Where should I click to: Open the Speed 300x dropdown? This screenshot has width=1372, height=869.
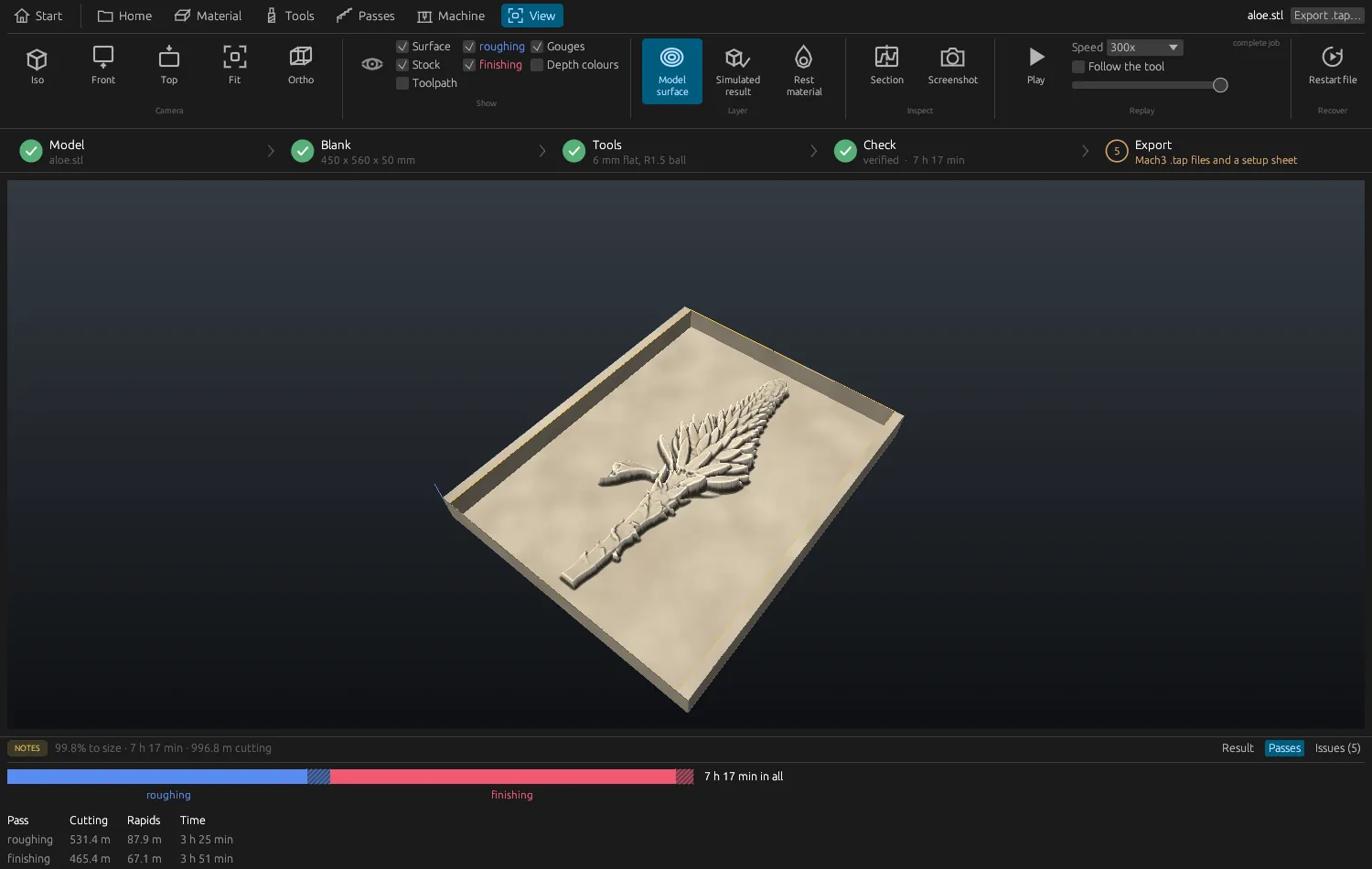[x=1144, y=48]
